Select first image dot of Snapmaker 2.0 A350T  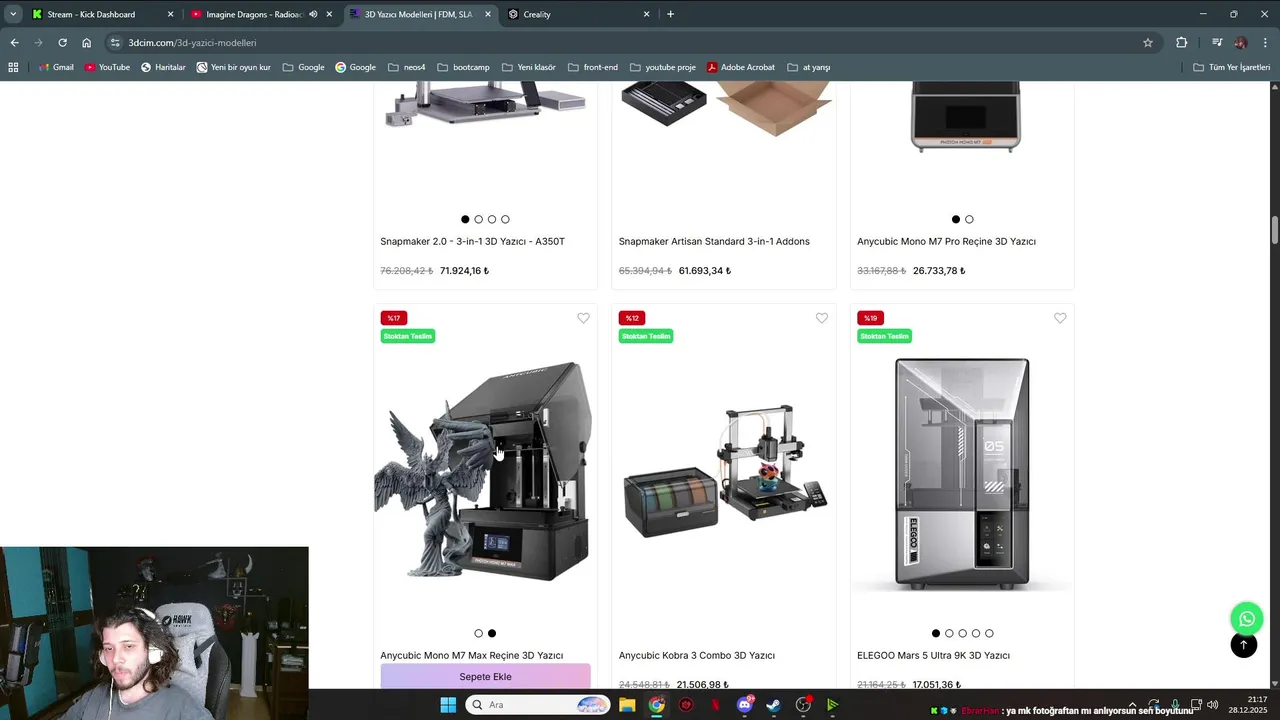pos(465,219)
